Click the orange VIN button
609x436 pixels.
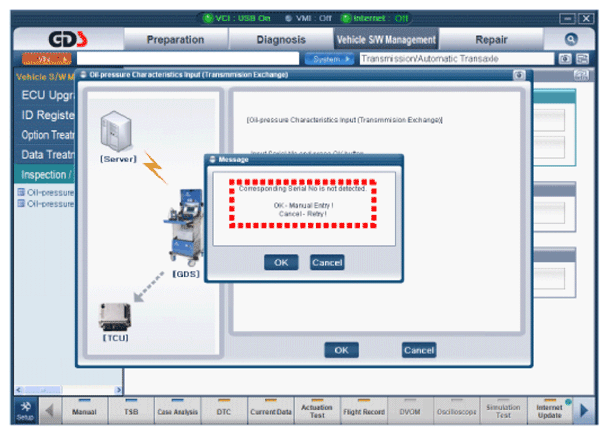coord(47,59)
